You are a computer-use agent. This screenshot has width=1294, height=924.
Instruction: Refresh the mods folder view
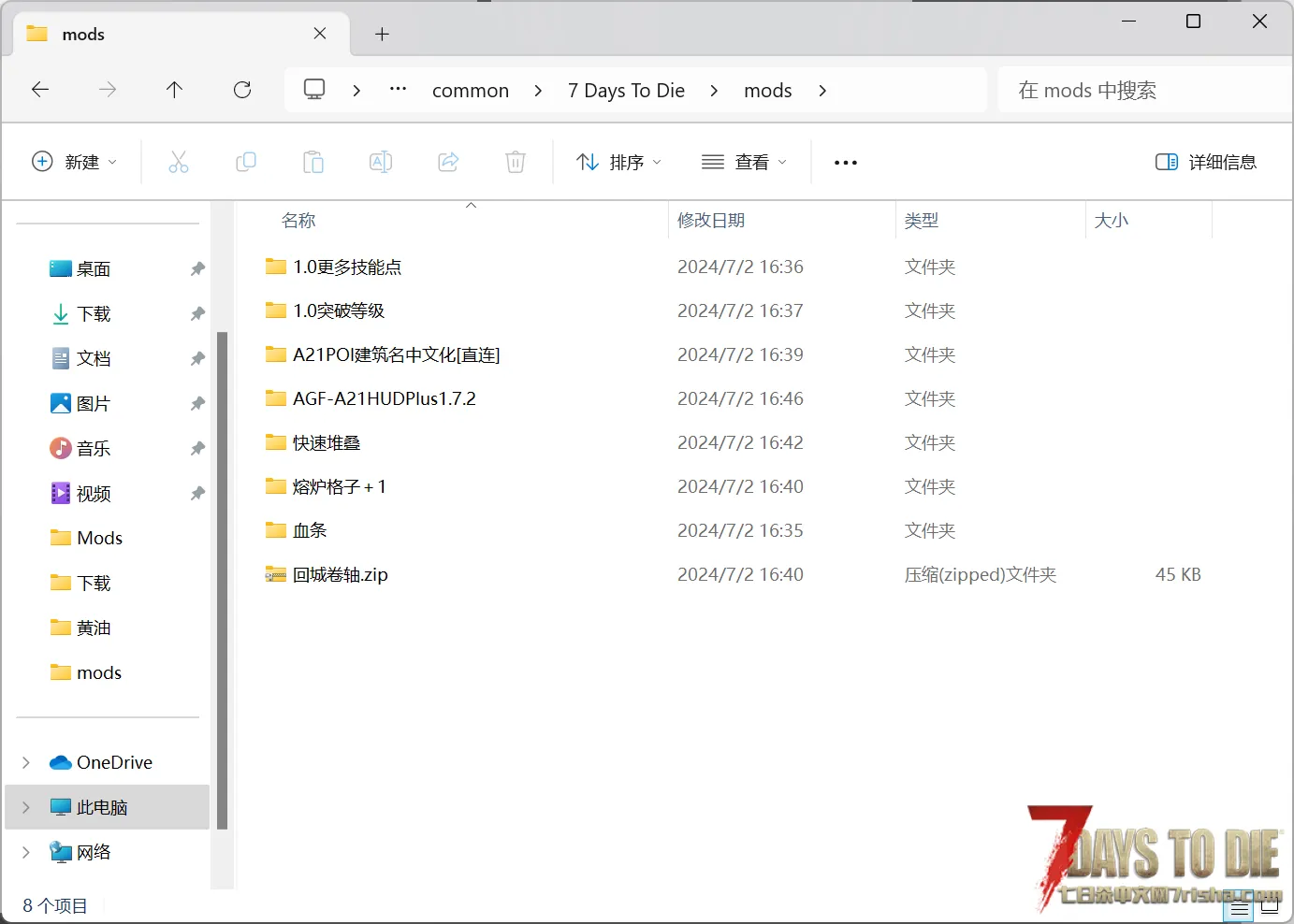[x=242, y=90]
